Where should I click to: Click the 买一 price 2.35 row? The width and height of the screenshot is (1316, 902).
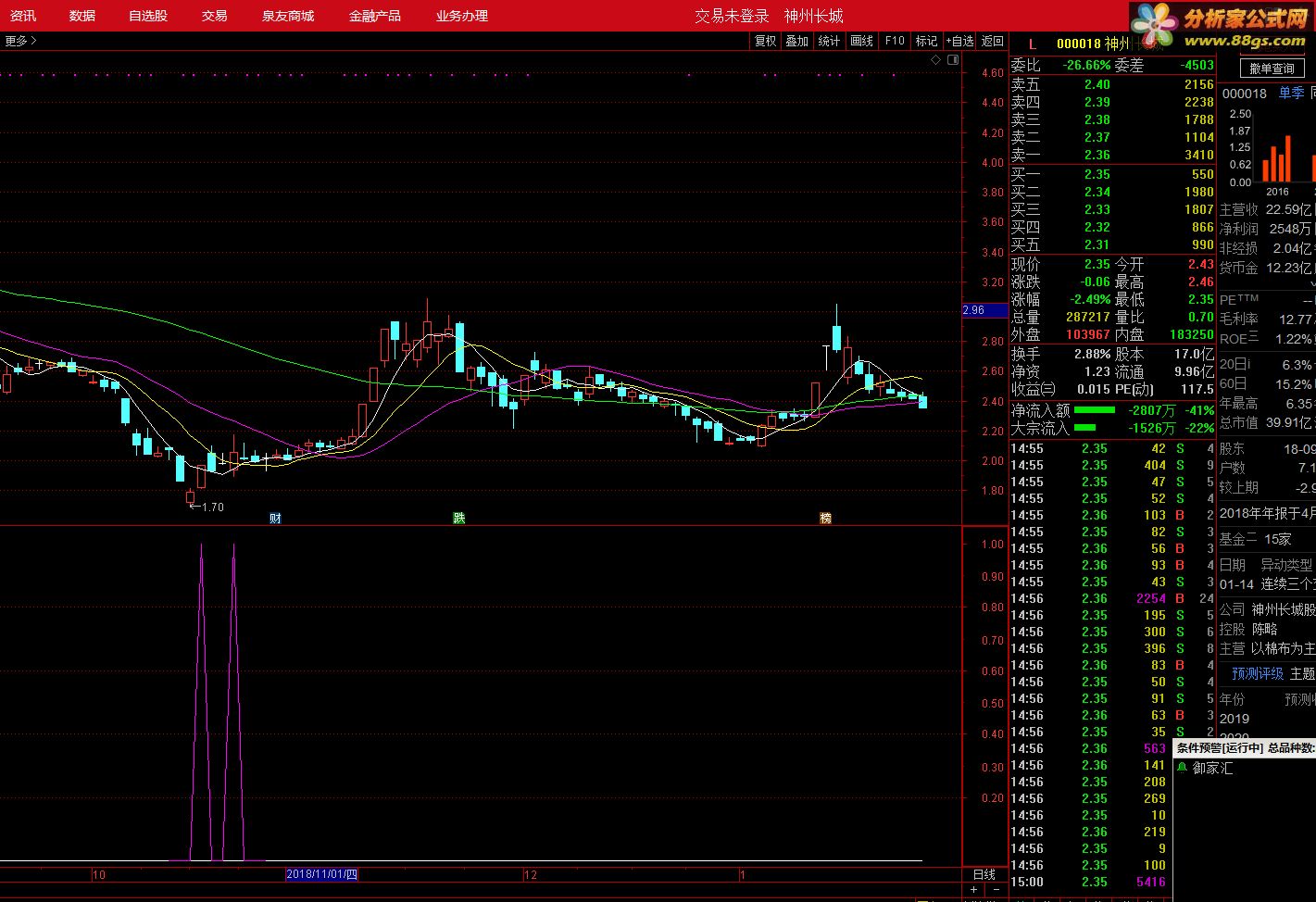pos(1112,174)
